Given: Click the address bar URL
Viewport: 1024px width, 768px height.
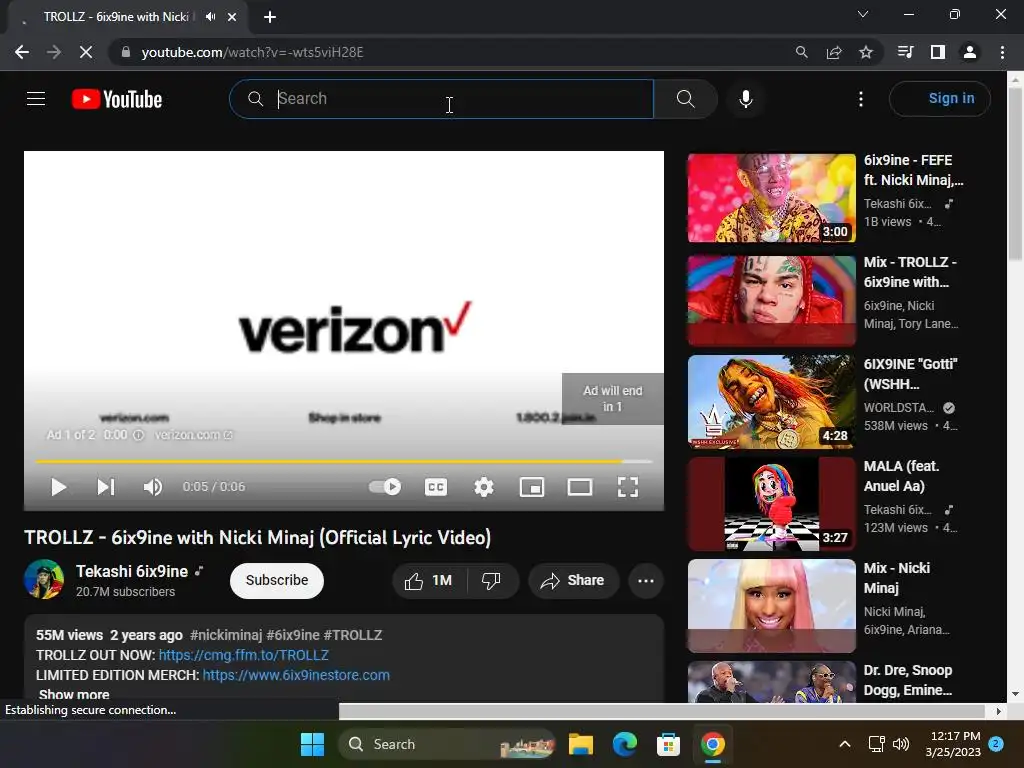Looking at the screenshot, I should click(x=252, y=52).
